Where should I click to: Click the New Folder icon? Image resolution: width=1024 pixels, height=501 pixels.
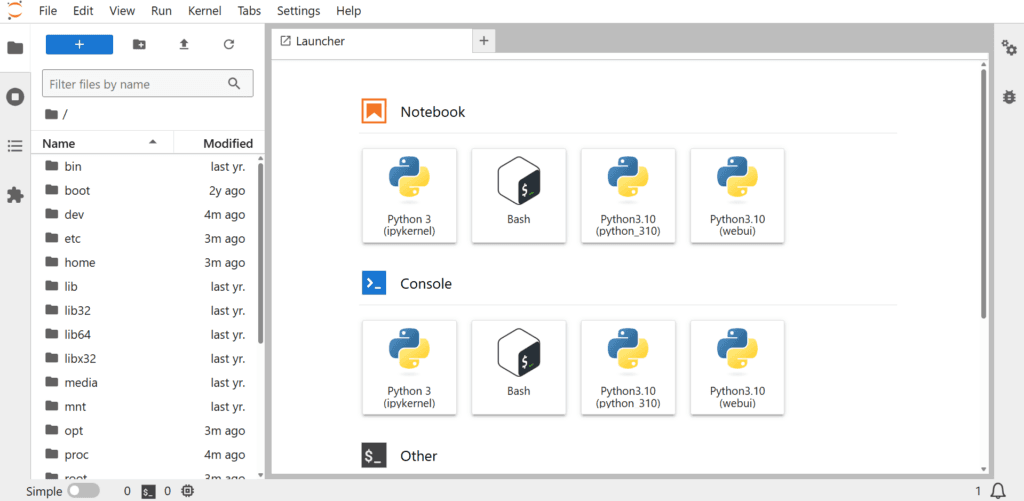139,44
